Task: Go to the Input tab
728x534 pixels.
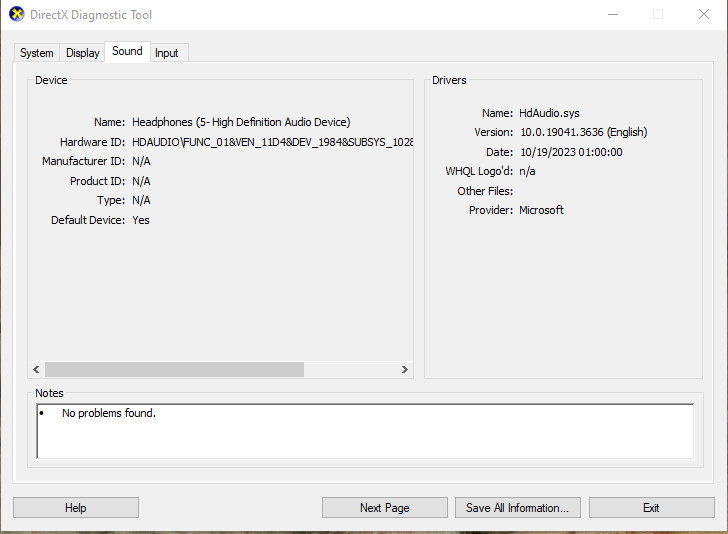Action: 167,53
